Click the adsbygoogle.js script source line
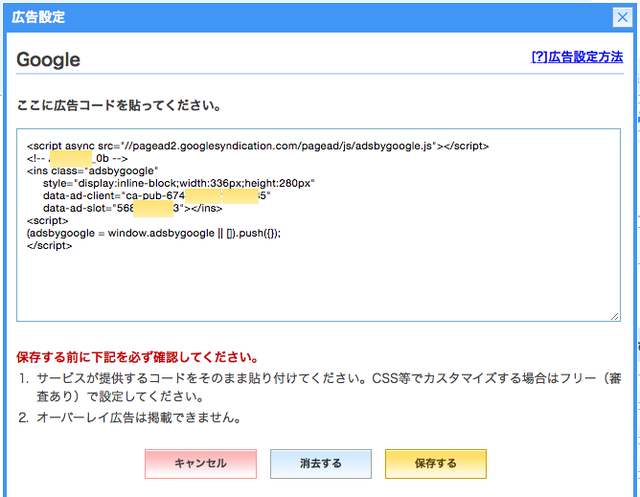 coord(258,146)
